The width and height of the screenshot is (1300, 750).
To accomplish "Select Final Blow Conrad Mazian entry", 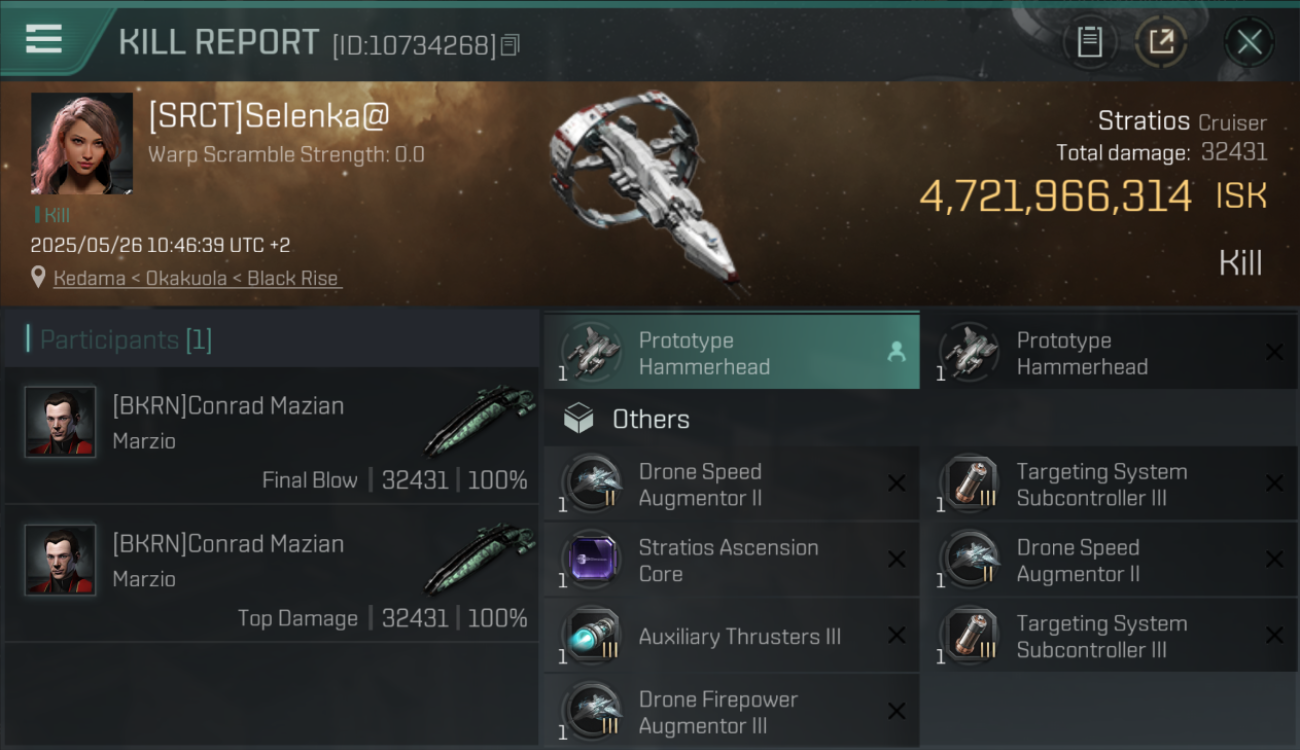I will point(271,435).
